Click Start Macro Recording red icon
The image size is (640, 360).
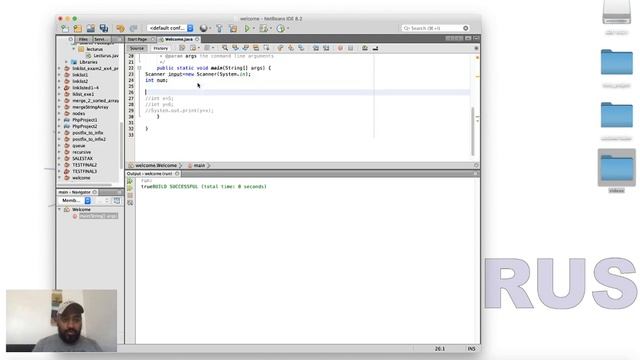(340, 48)
